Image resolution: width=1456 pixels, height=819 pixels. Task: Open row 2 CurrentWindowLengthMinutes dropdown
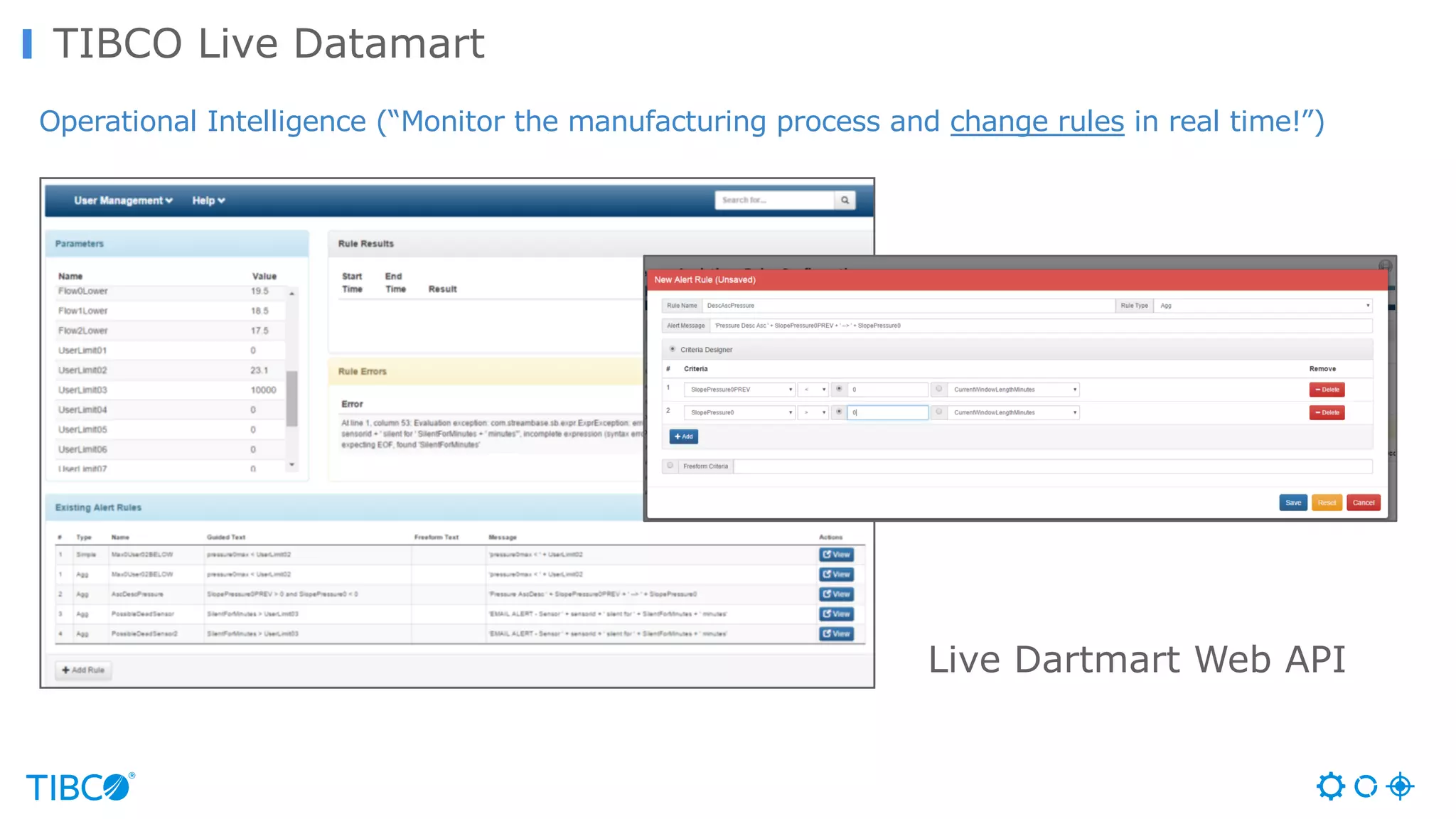pos(1013,412)
